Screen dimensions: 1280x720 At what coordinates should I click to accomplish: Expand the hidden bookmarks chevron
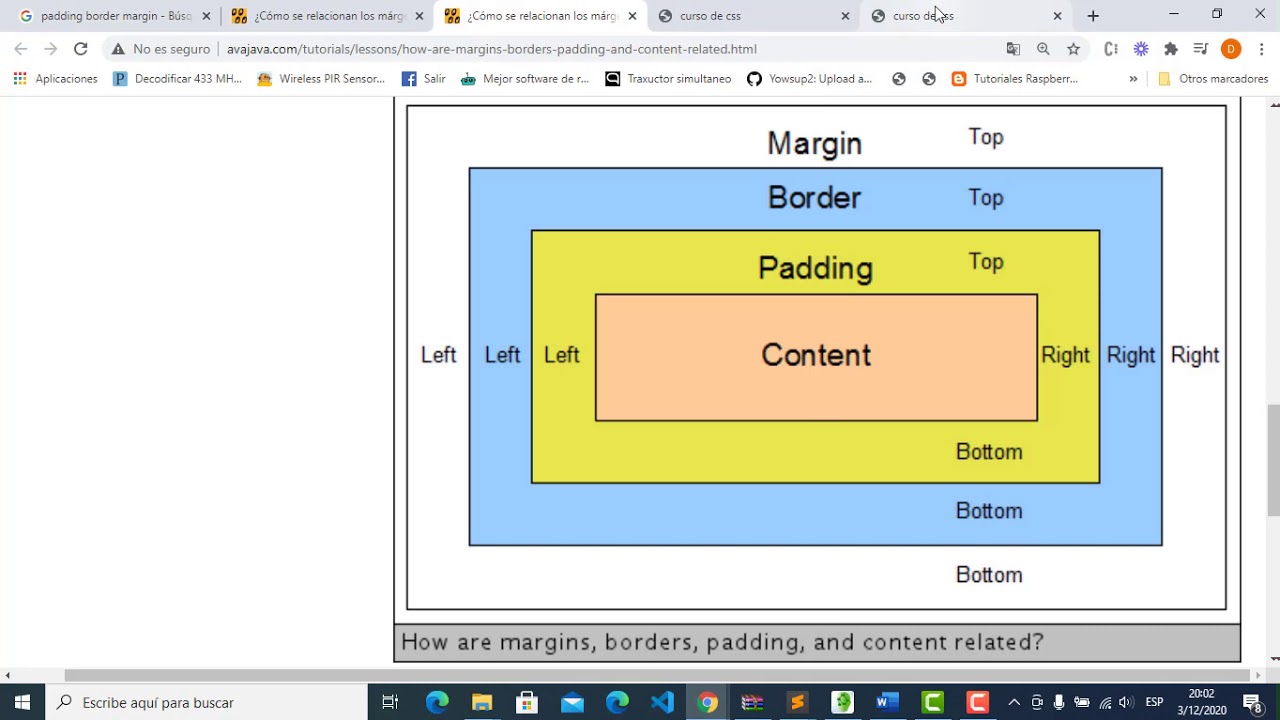(x=1133, y=79)
